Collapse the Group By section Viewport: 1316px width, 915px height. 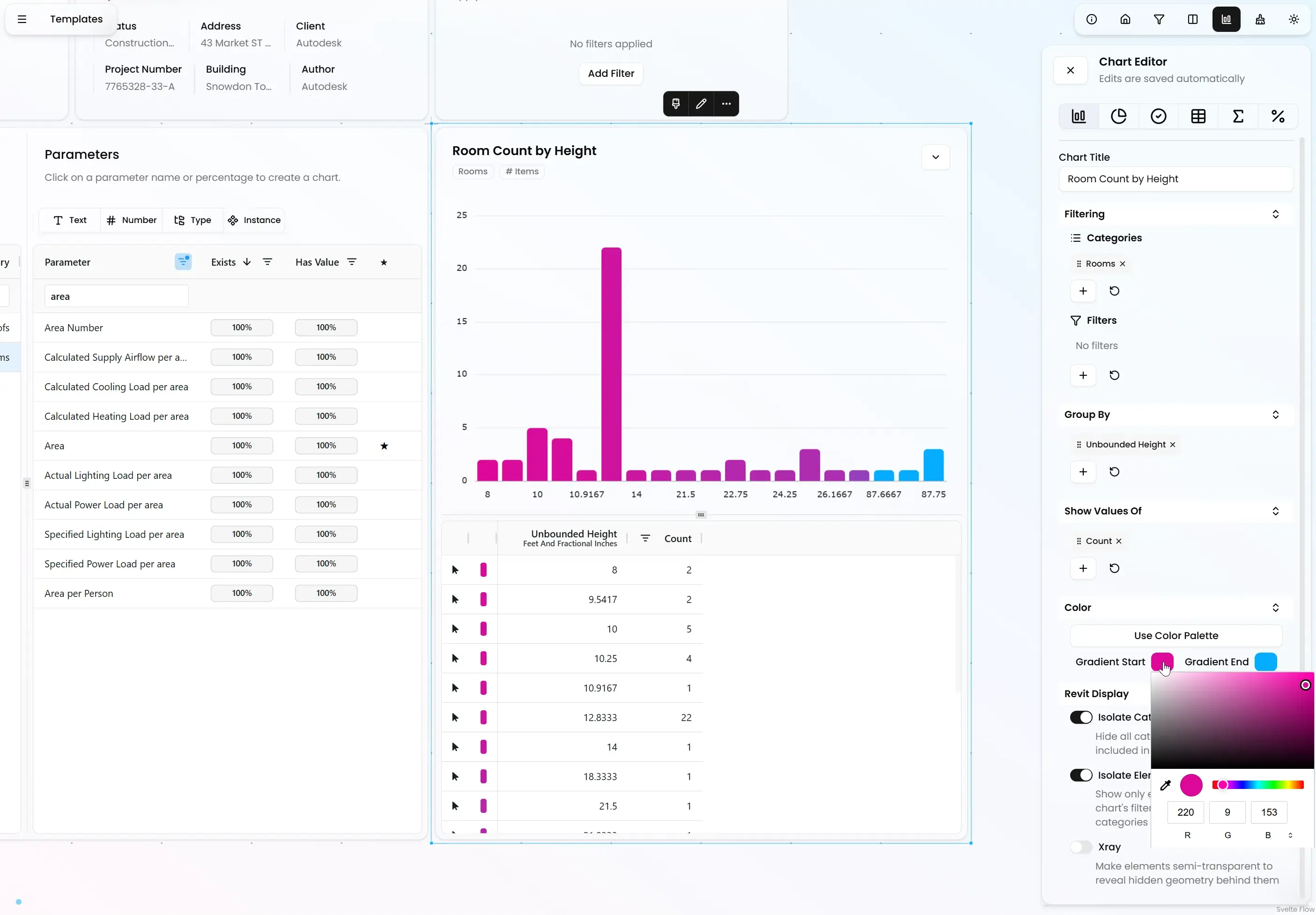1275,415
